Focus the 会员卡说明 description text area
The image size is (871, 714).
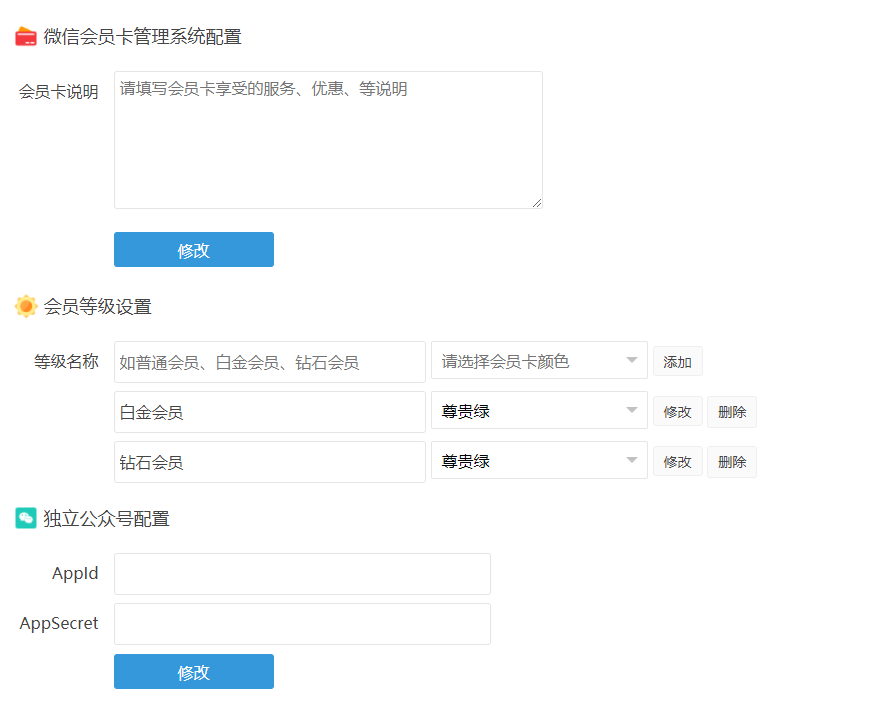[x=328, y=140]
